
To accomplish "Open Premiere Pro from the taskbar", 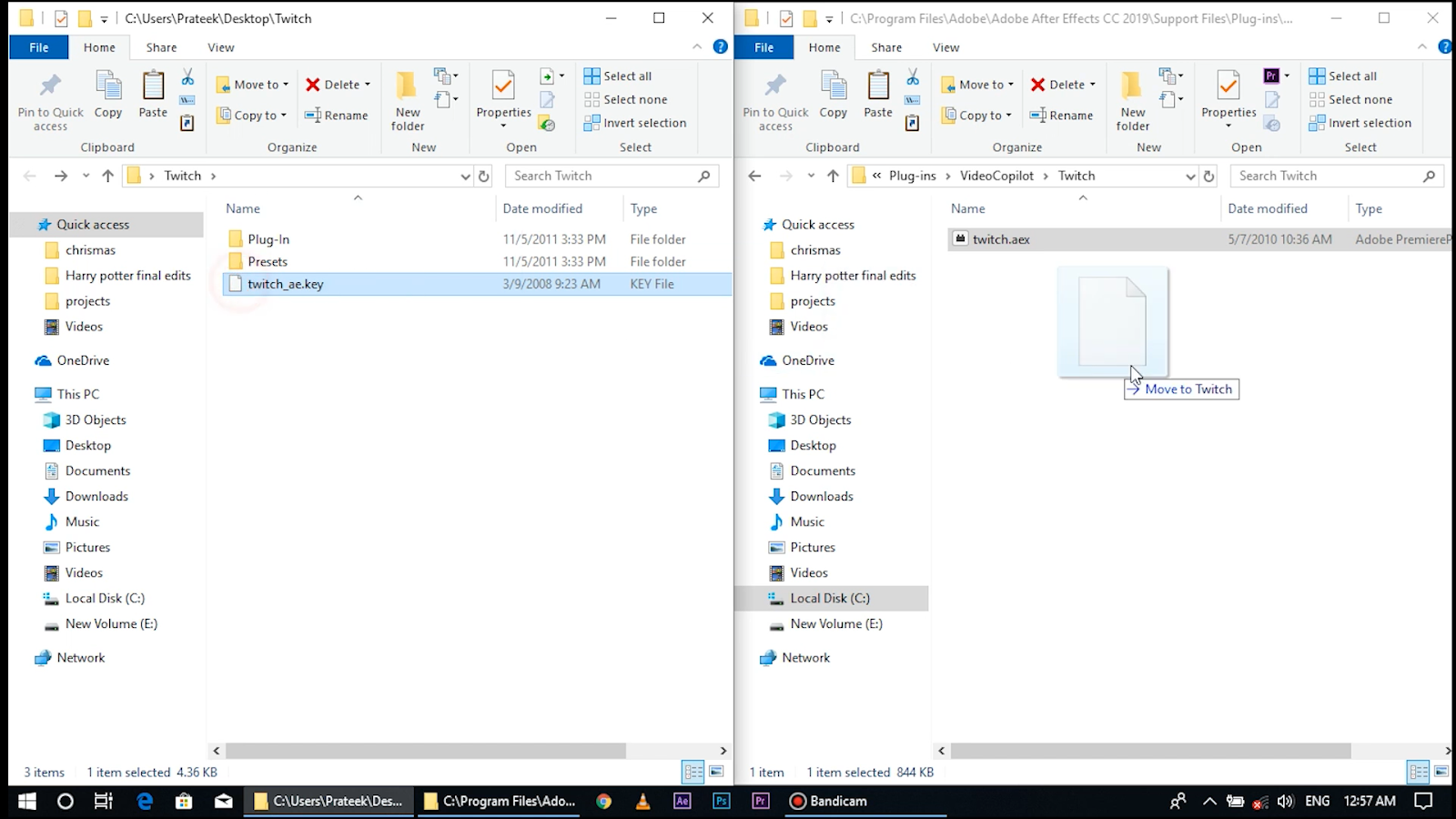I will click(x=761, y=801).
